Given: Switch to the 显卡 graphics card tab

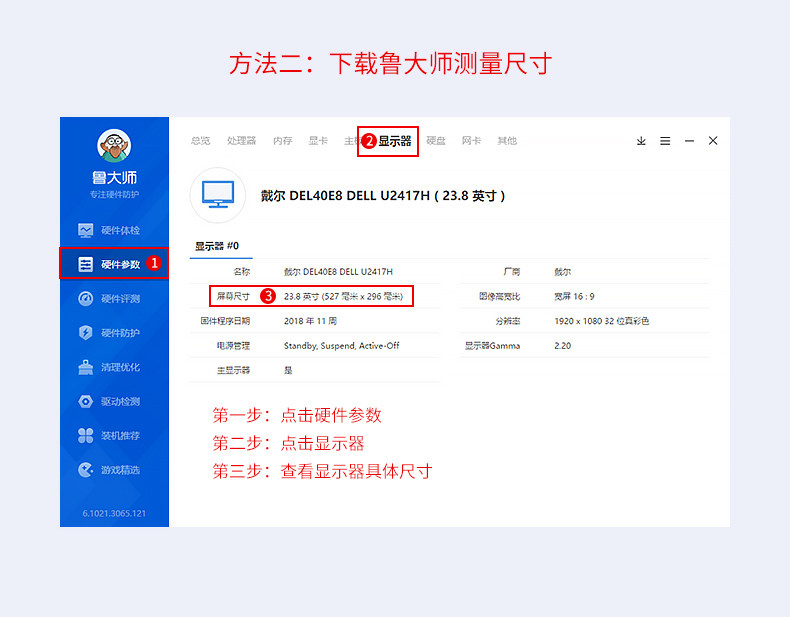Looking at the screenshot, I should pyautogui.click(x=318, y=141).
